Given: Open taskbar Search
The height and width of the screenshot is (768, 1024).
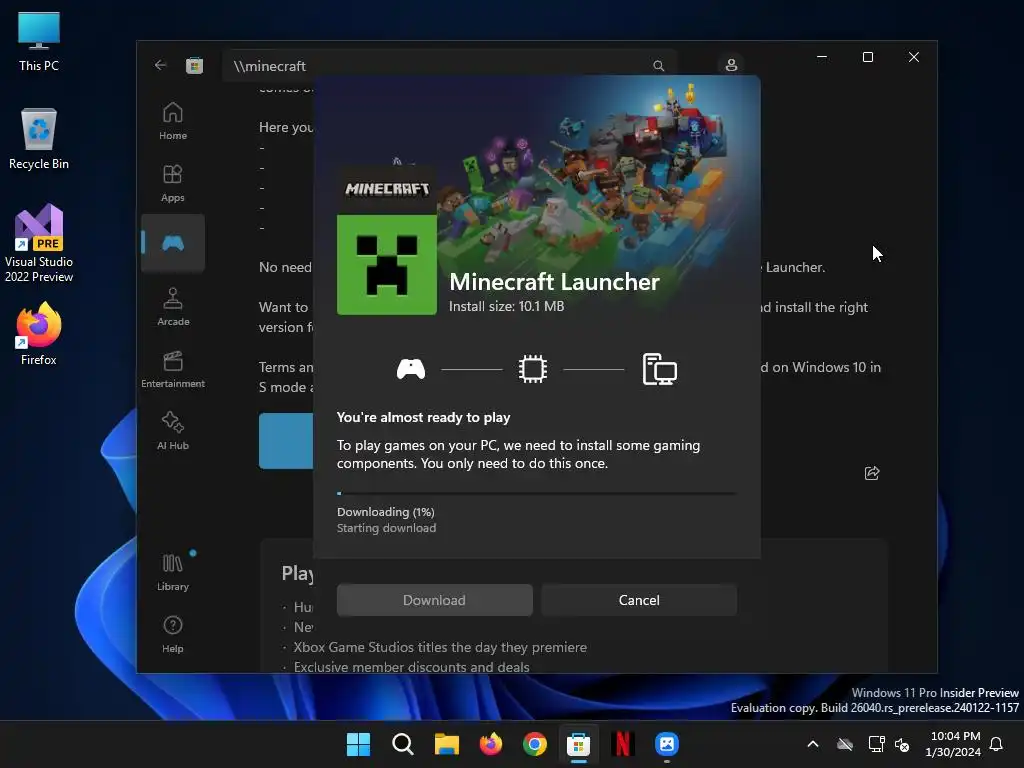Looking at the screenshot, I should [x=402, y=744].
